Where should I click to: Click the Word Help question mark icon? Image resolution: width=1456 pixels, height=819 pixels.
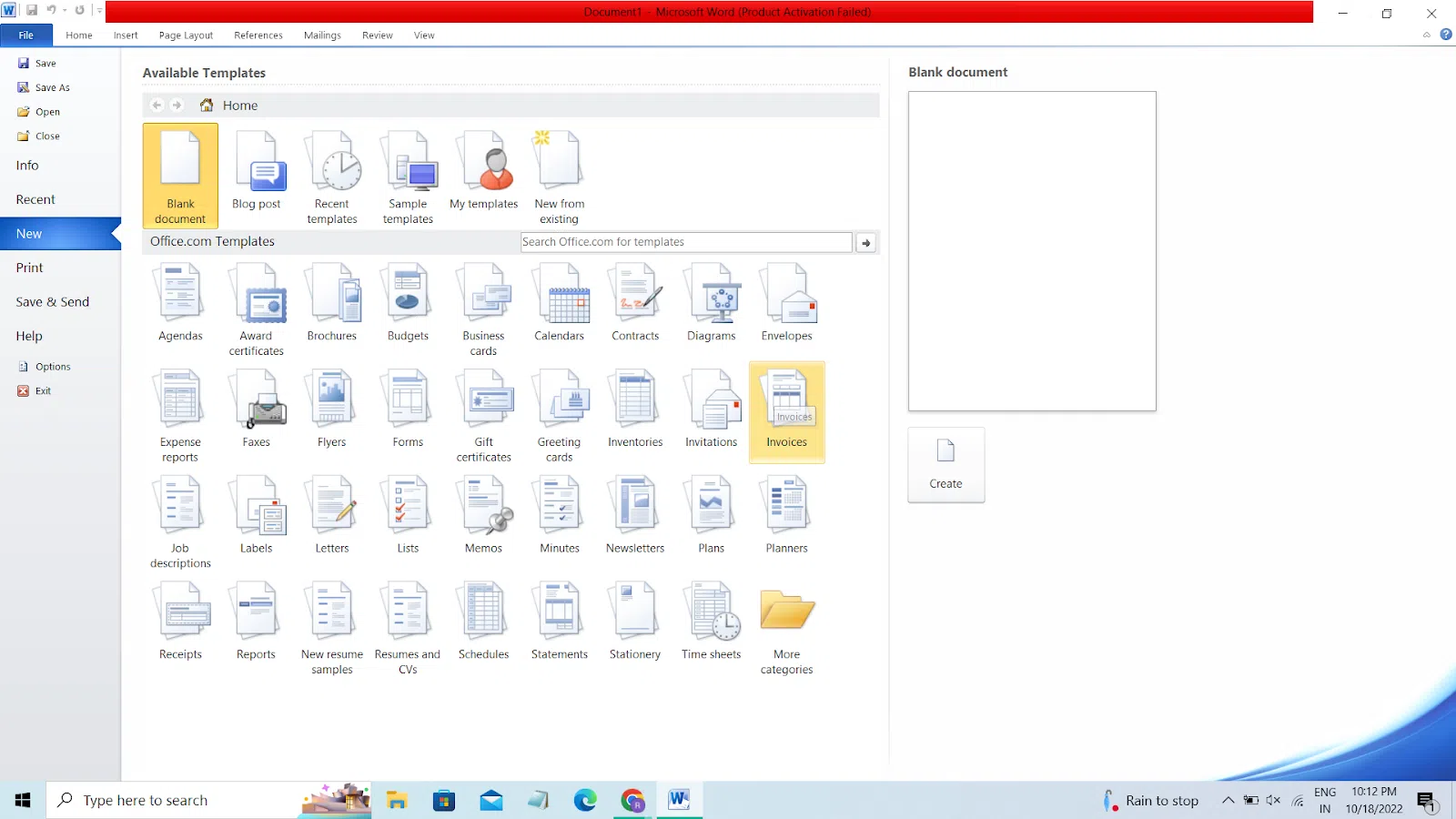click(1446, 35)
